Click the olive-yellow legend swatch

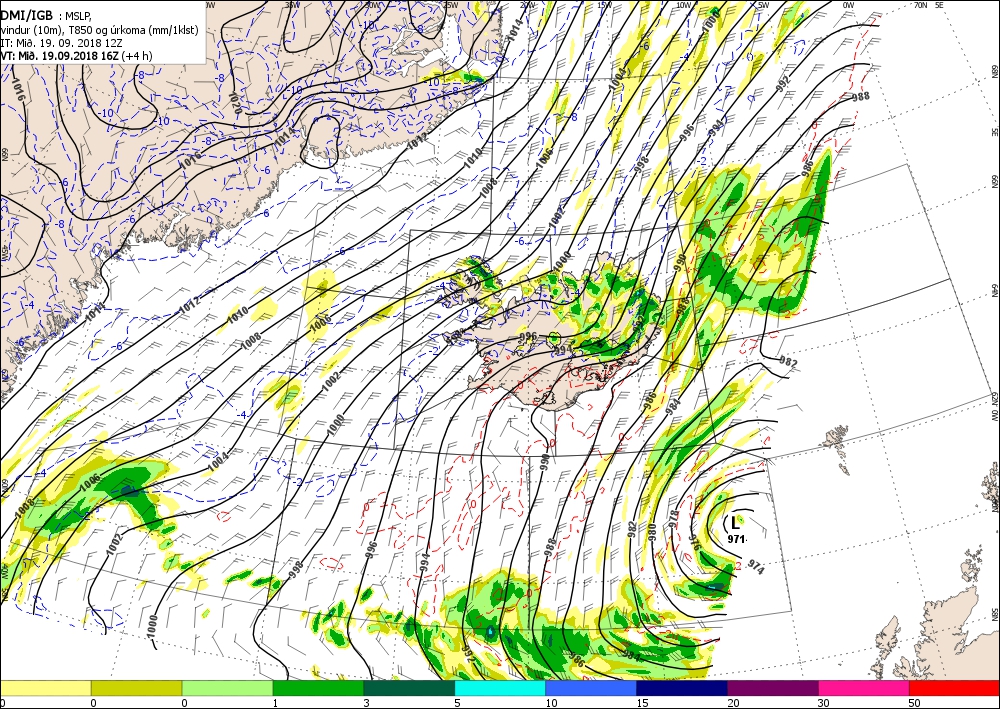click(x=136, y=688)
